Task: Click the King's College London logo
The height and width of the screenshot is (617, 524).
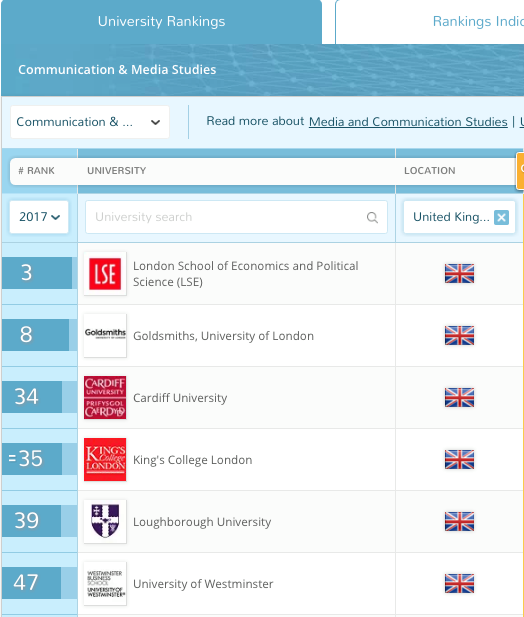Action: 105,459
